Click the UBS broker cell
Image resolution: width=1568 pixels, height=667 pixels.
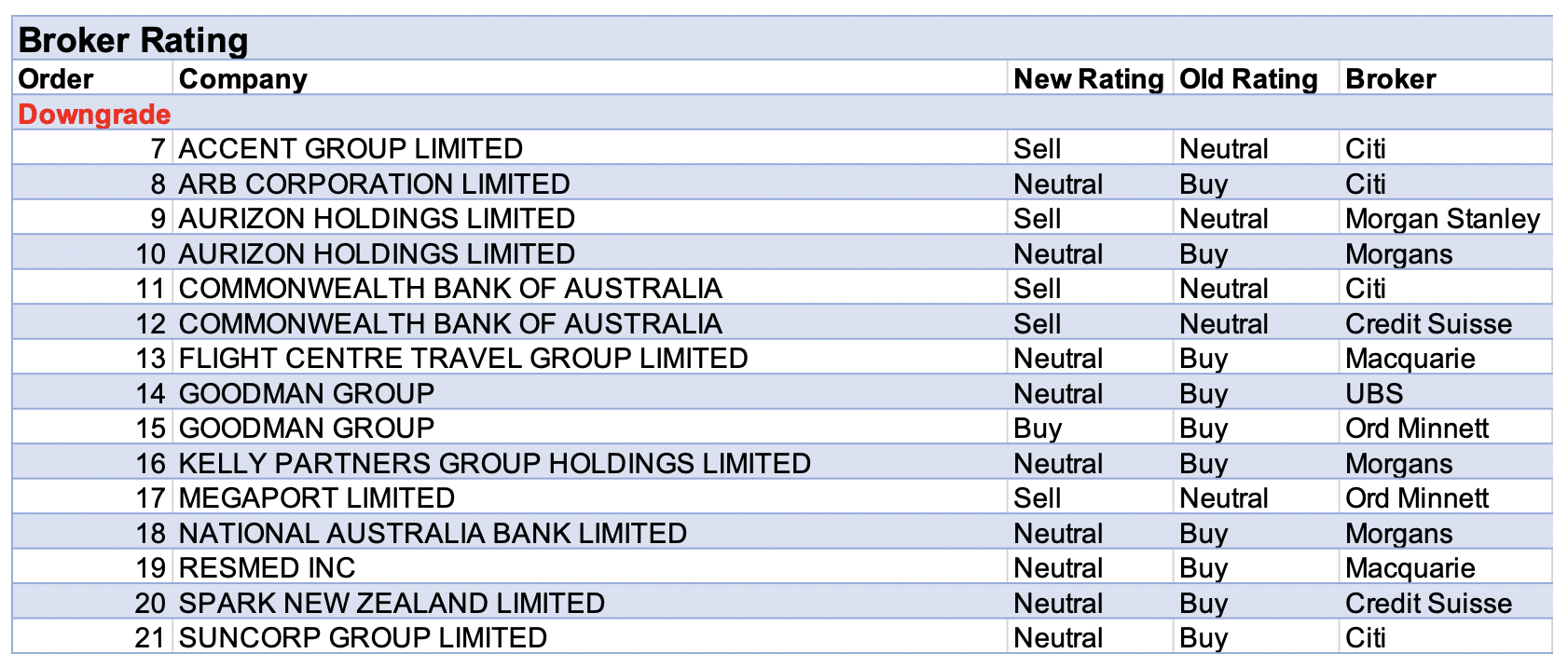click(x=1373, y=393)
